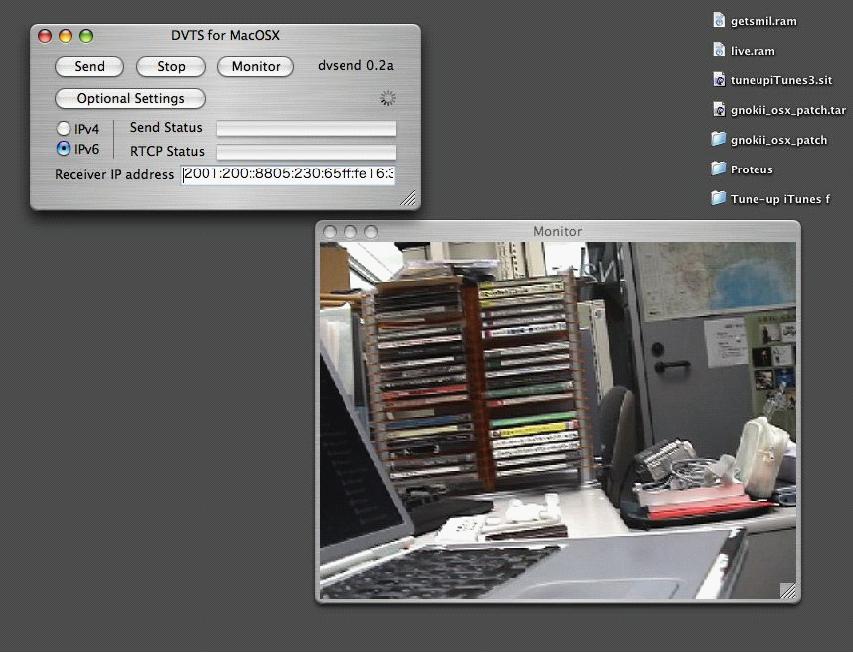The image size is (853, 653).
Task: Select the gnokii_osx_patch.tar file icon
Action: coord(718,109)
